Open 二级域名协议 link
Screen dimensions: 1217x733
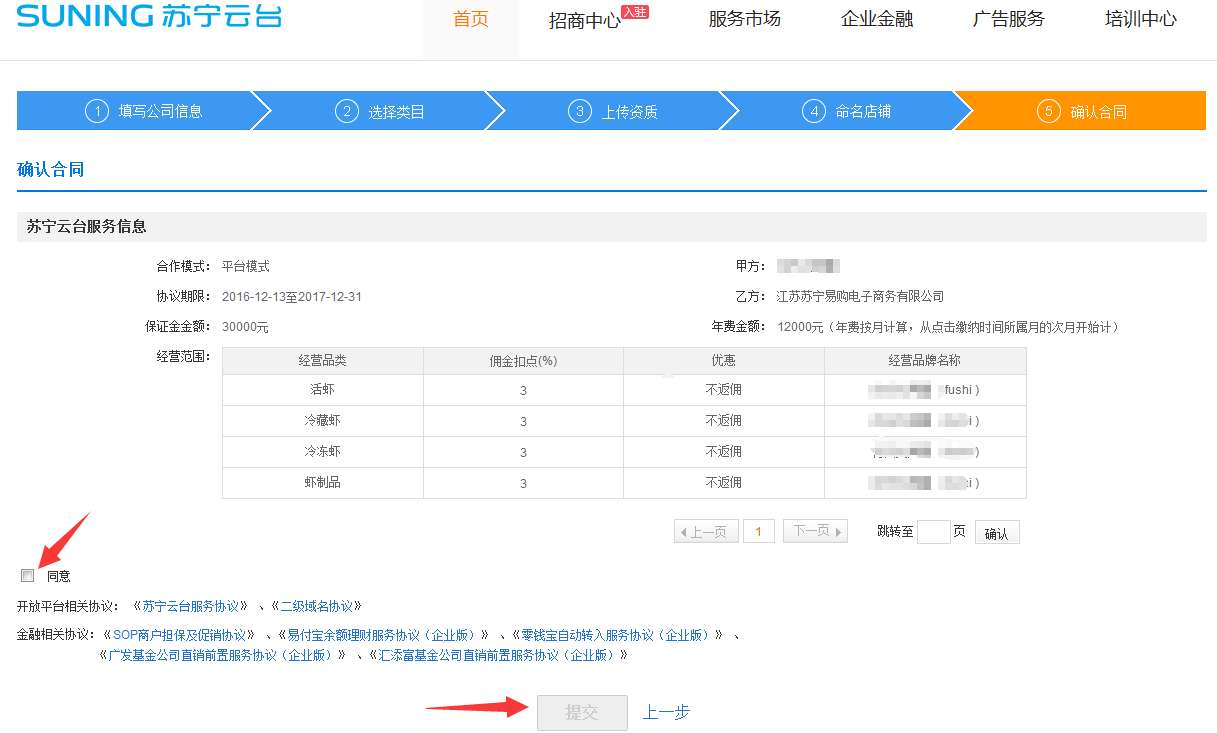[x=316, y=606]
